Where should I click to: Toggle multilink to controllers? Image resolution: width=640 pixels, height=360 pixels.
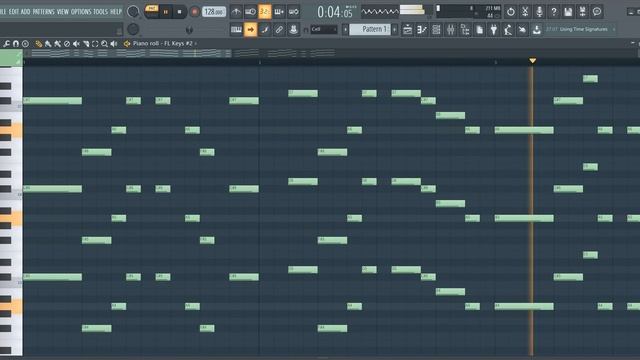[293, 29]
